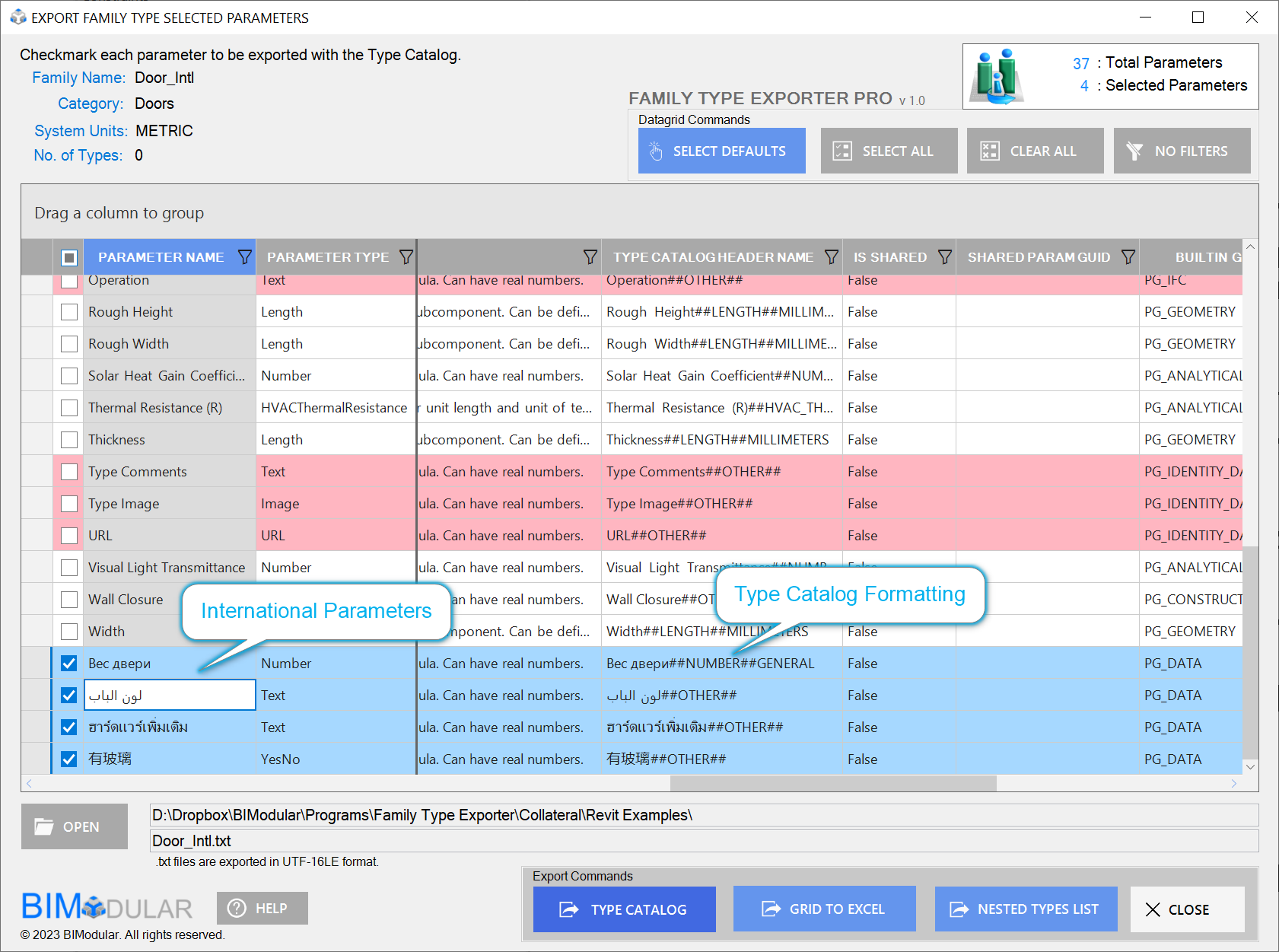Screen dimensions: 1279x952
Task: Click the Shared Param GUID filter funnel
Action: 1128,257
